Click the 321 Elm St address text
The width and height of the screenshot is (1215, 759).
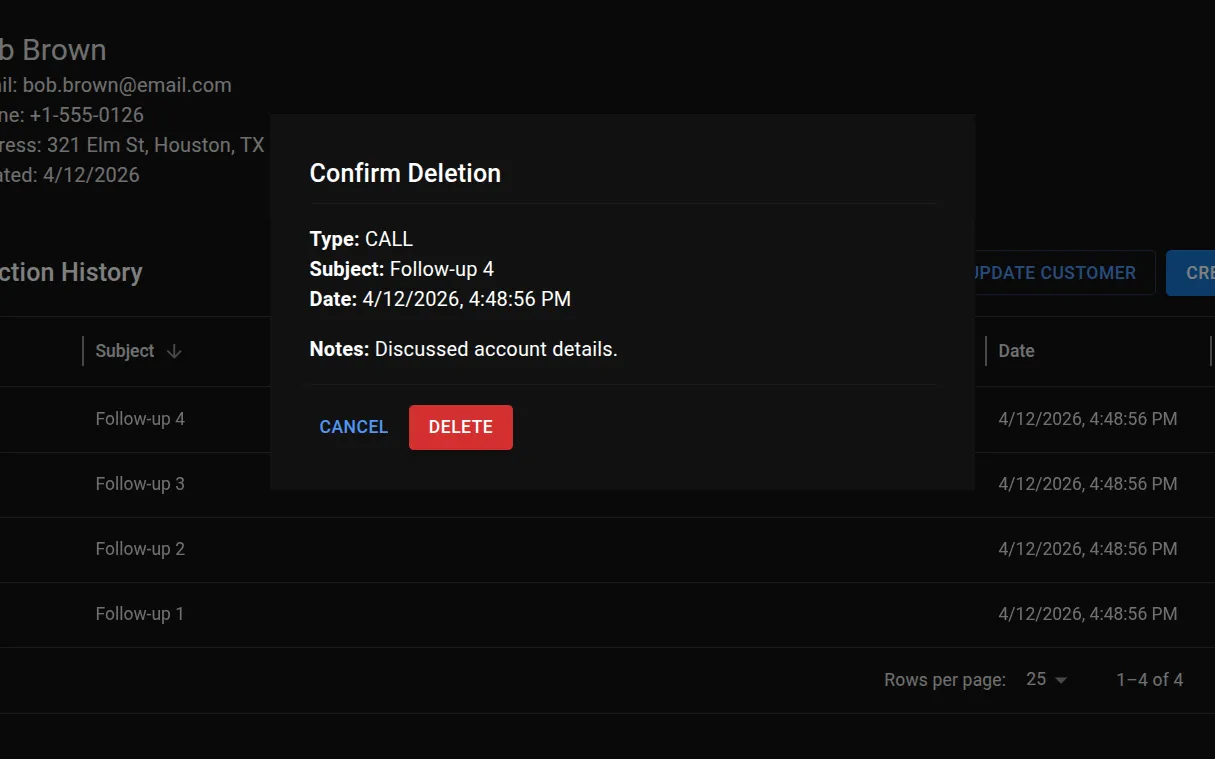[x=130, y=145]
